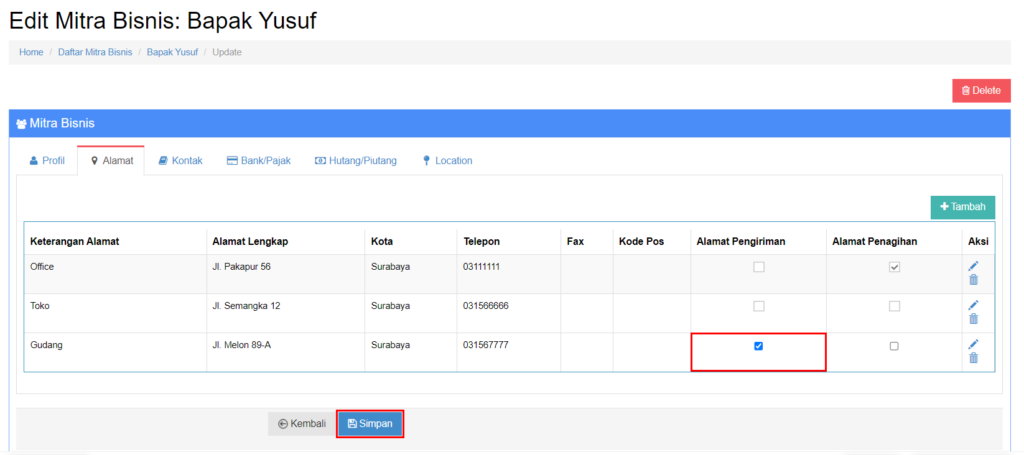Edit the Gudang address using pencil icon
This screenshot has height=455, width=1024.
coord(974,344)
